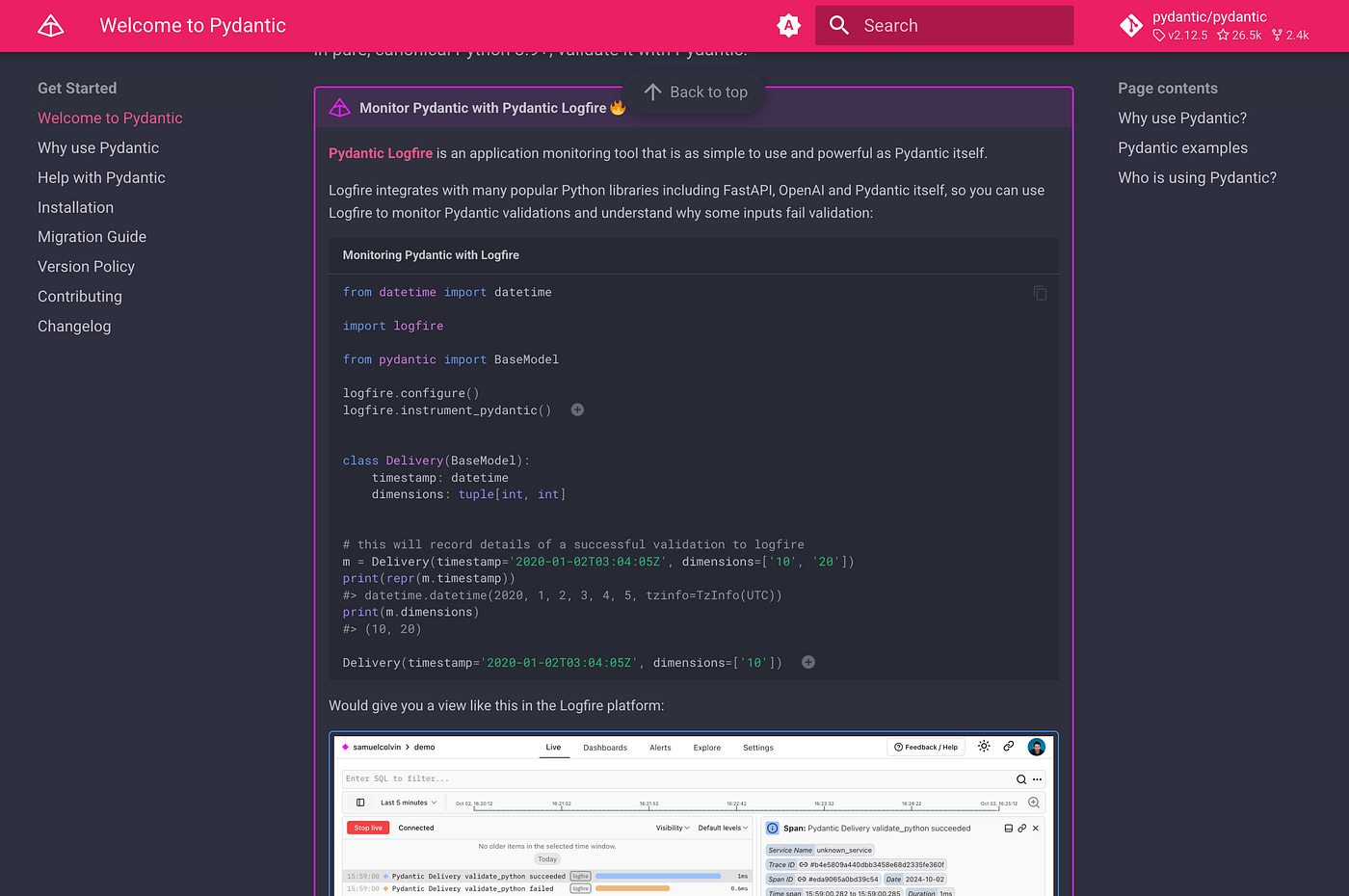This screenshot has height=896, width=1349.
Task: Open Why use Pydantic in the sidebar
Action: pos(98,147)
